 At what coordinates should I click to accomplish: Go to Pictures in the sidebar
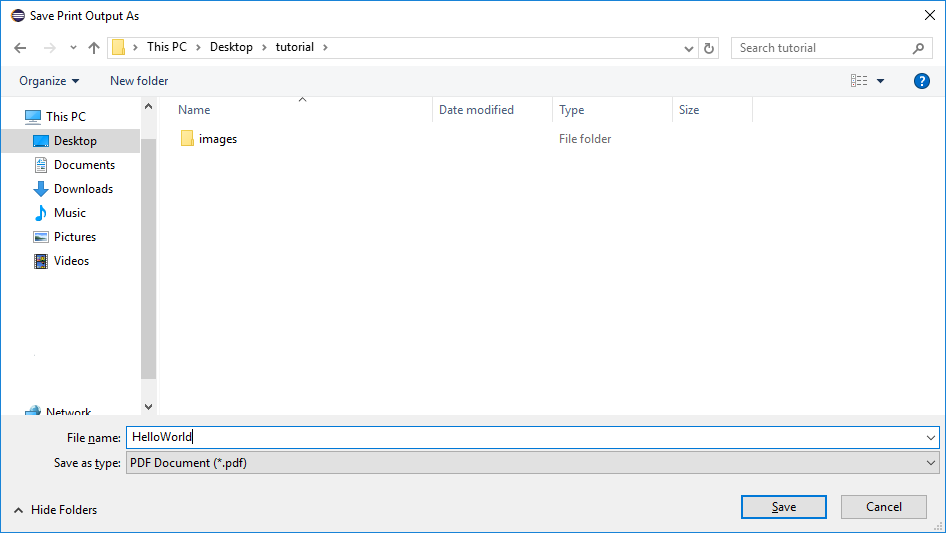(x=75, y=237)
